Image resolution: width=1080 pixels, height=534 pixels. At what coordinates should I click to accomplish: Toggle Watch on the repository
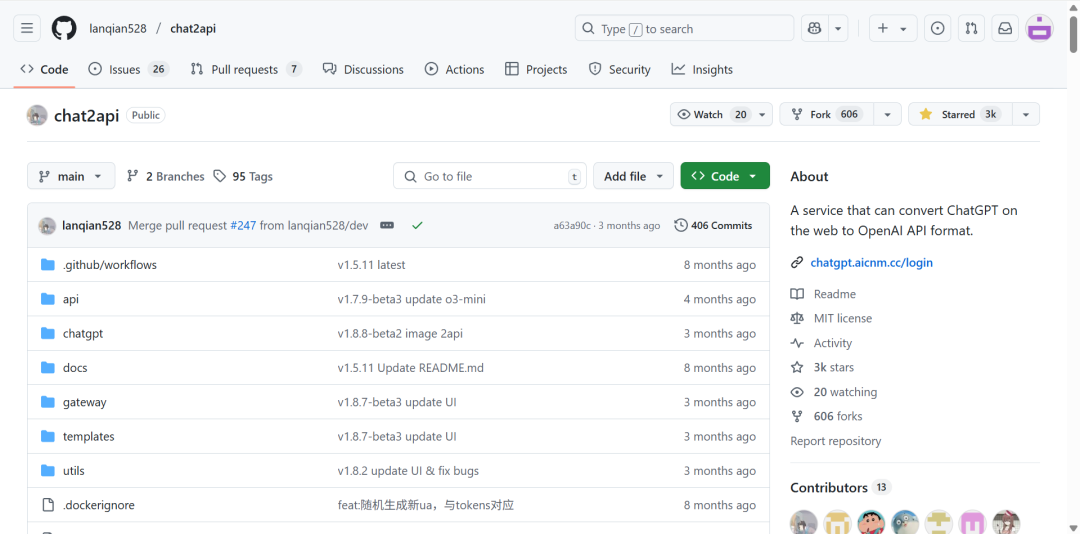709,115
